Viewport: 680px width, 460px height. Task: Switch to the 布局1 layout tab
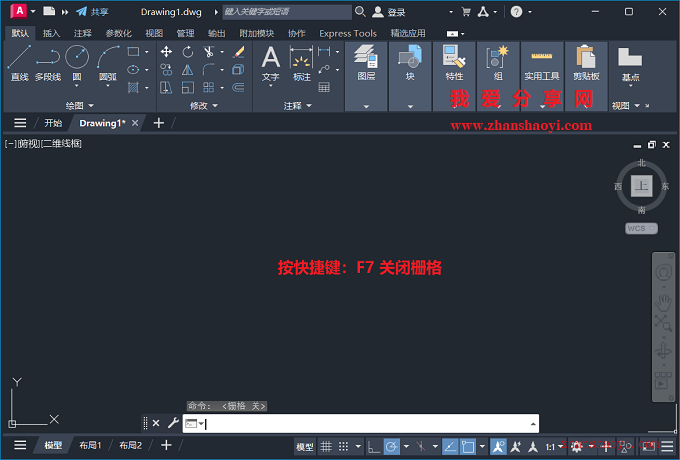[90, 445]
